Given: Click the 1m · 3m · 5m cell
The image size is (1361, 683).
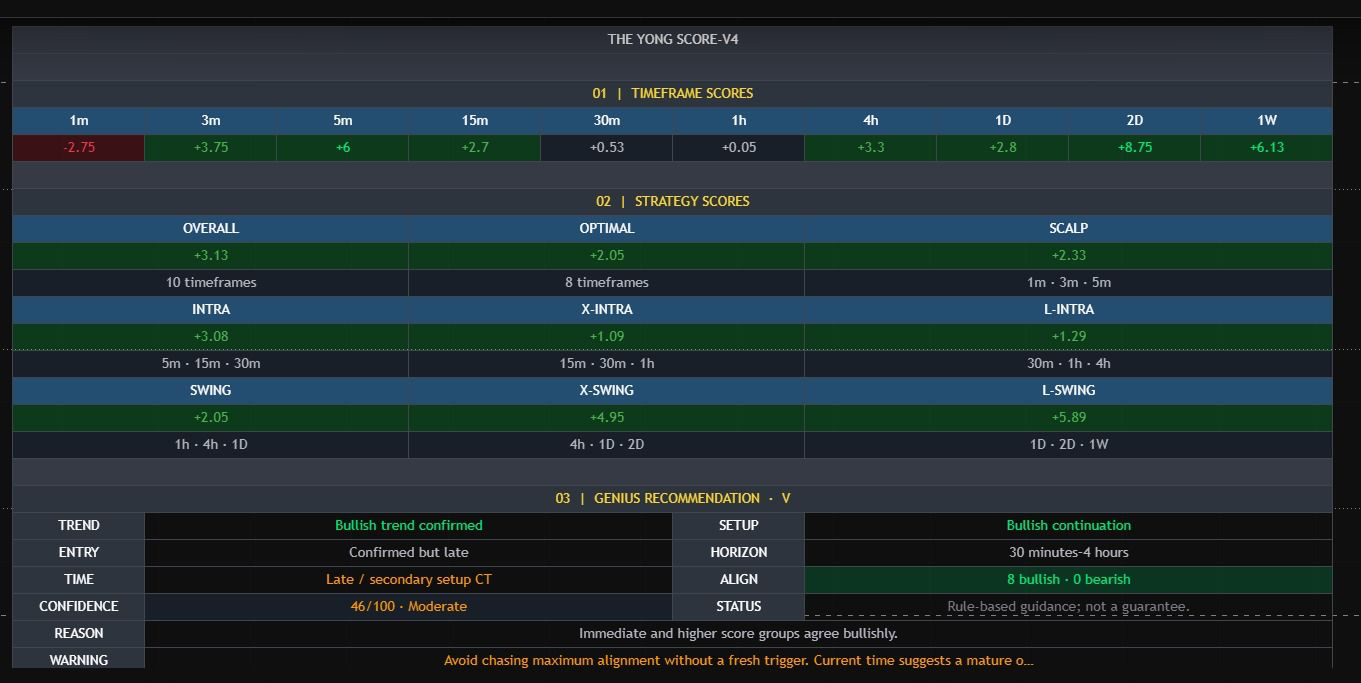Looking at the screenshot, I should pos(1068,282).
